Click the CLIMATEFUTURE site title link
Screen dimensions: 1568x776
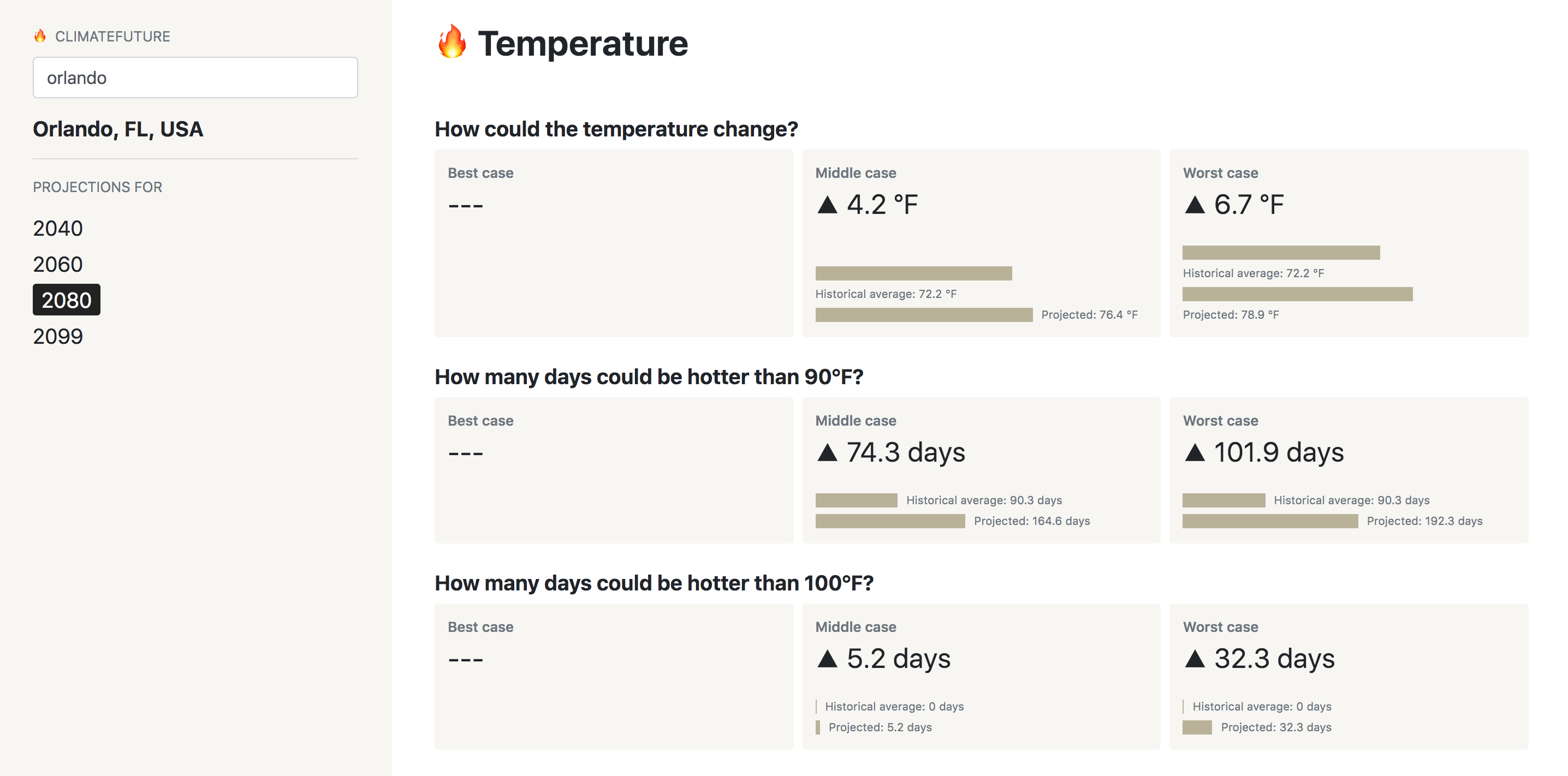point(112,37)
